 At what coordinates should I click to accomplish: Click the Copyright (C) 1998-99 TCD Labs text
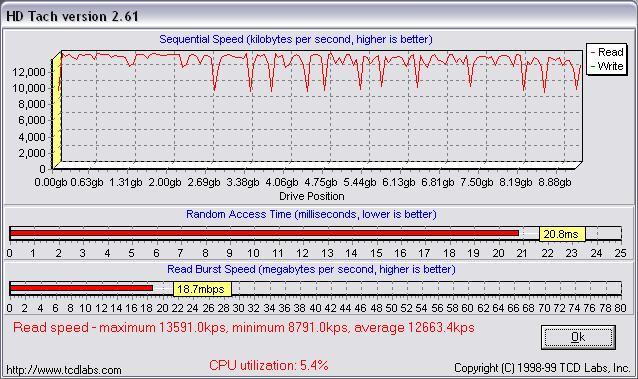[x=542, y=368]
